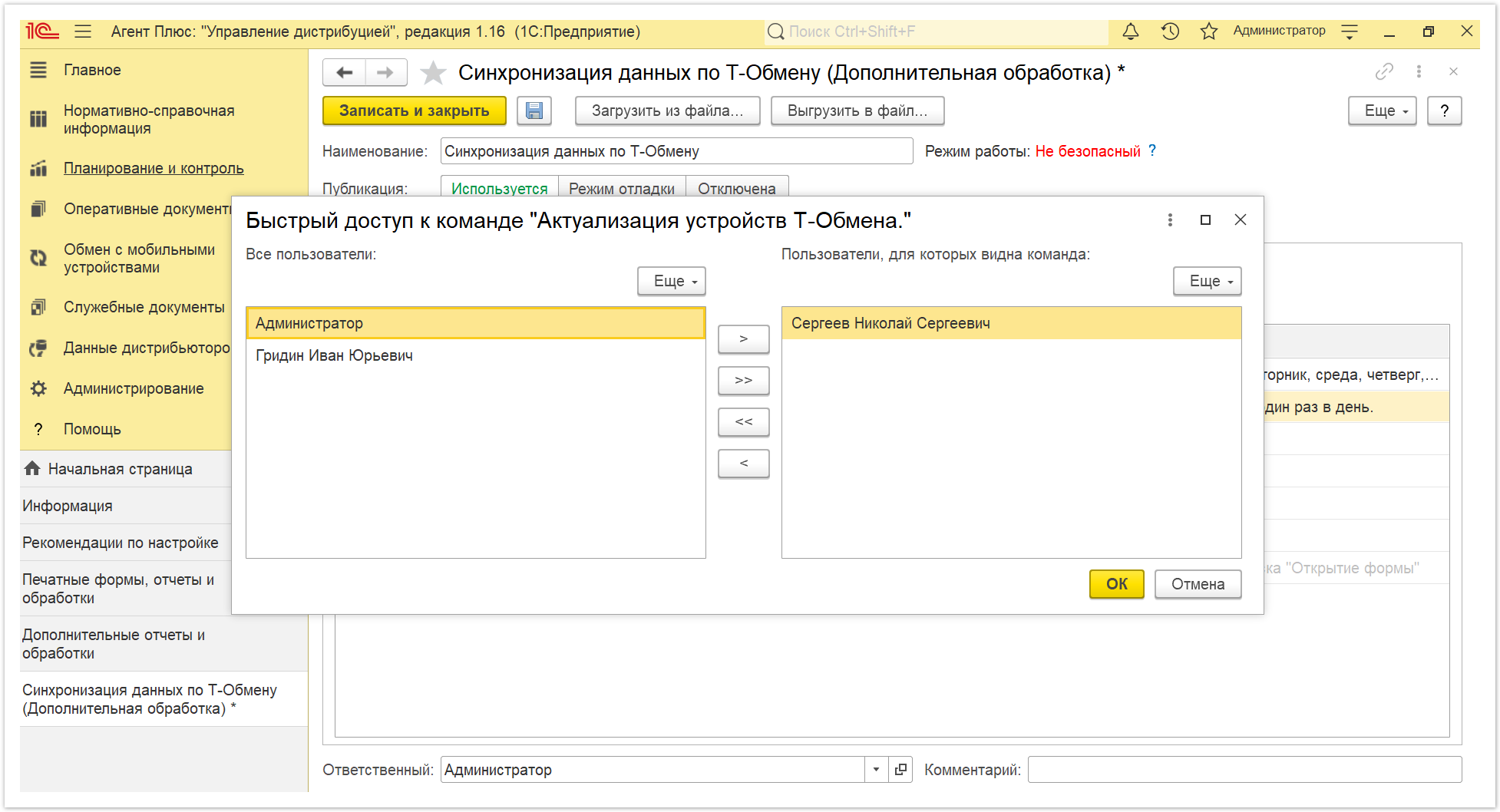Confirm dialog with OK button

point(1117,584)
